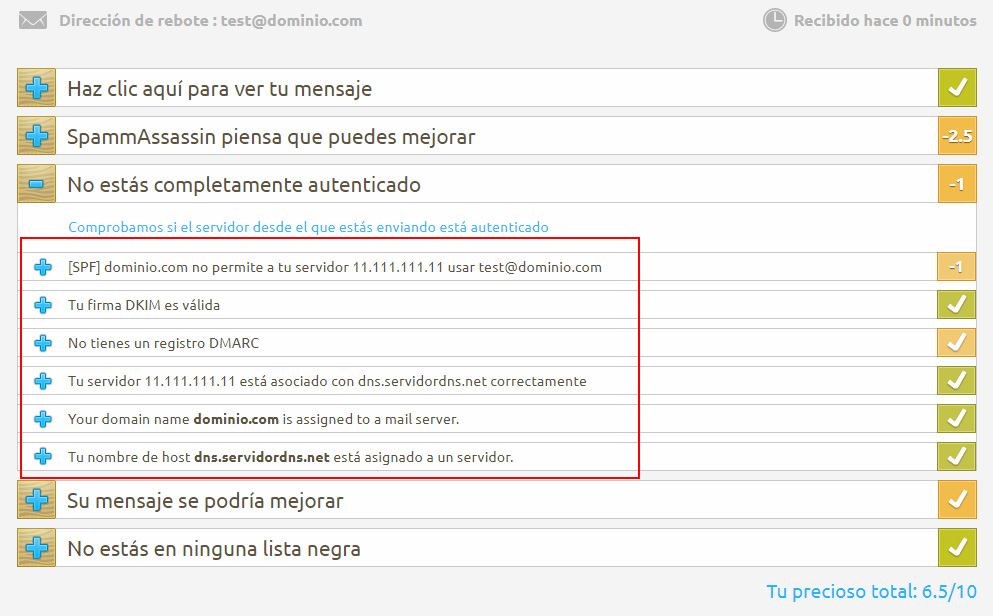Screen dimensions: 993x616
Task: Click the envelope icon beside bounce address
Action: tap(32, 21)
